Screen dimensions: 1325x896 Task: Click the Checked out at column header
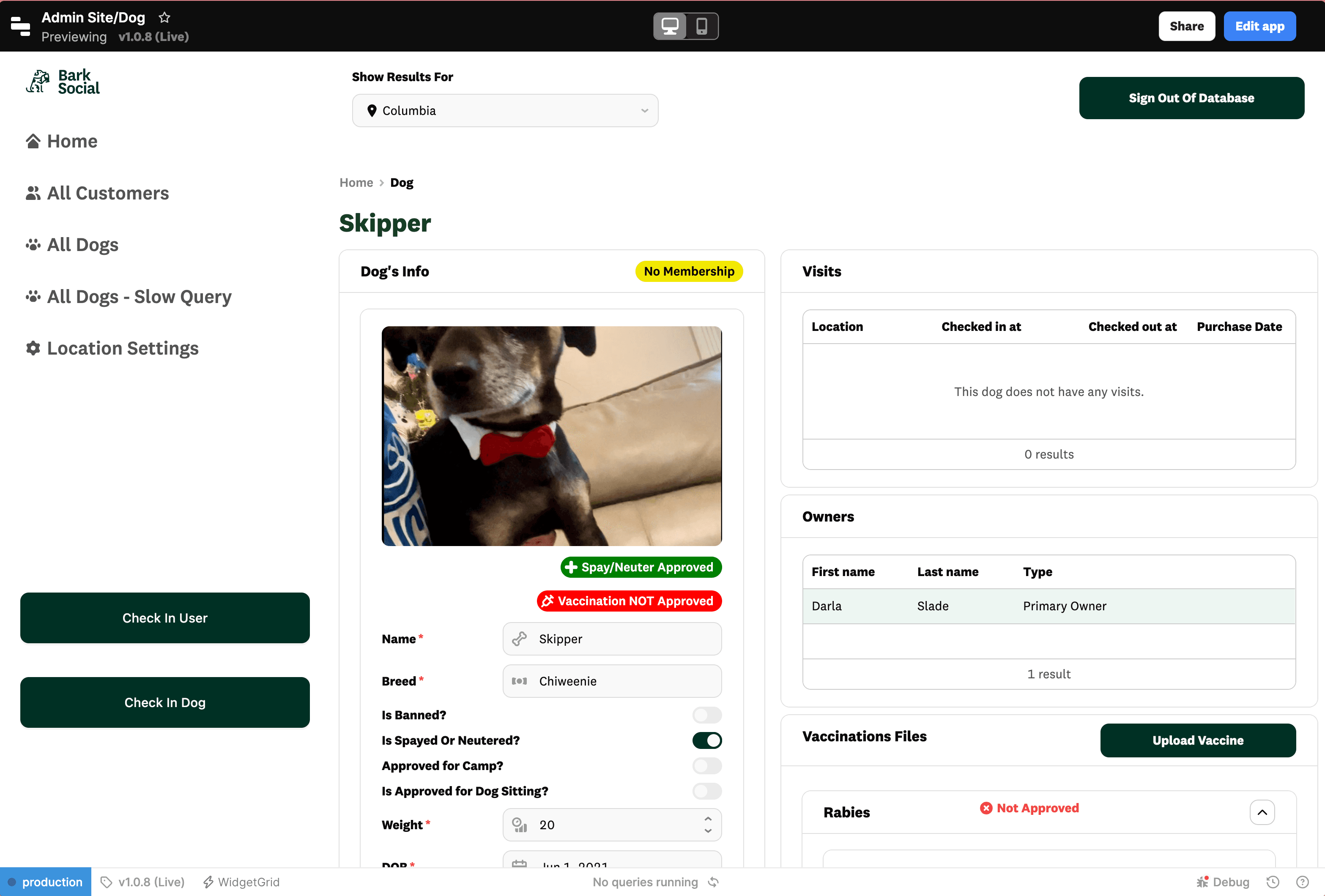(1132, 327)
